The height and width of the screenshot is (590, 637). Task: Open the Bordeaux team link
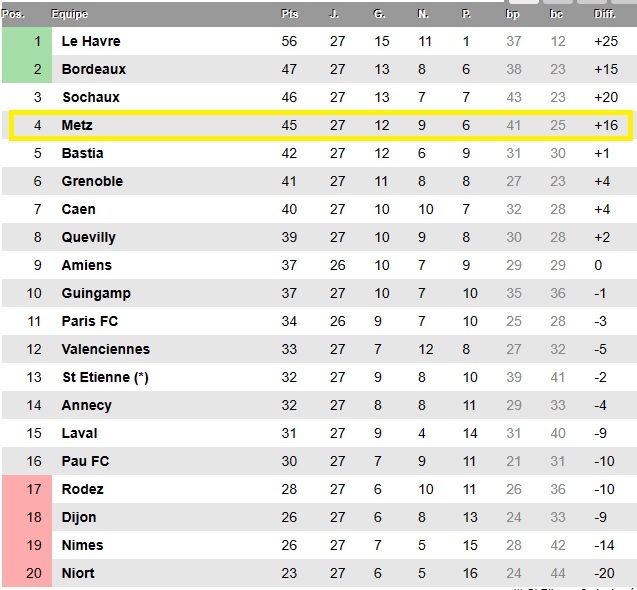tap(94, 69)
